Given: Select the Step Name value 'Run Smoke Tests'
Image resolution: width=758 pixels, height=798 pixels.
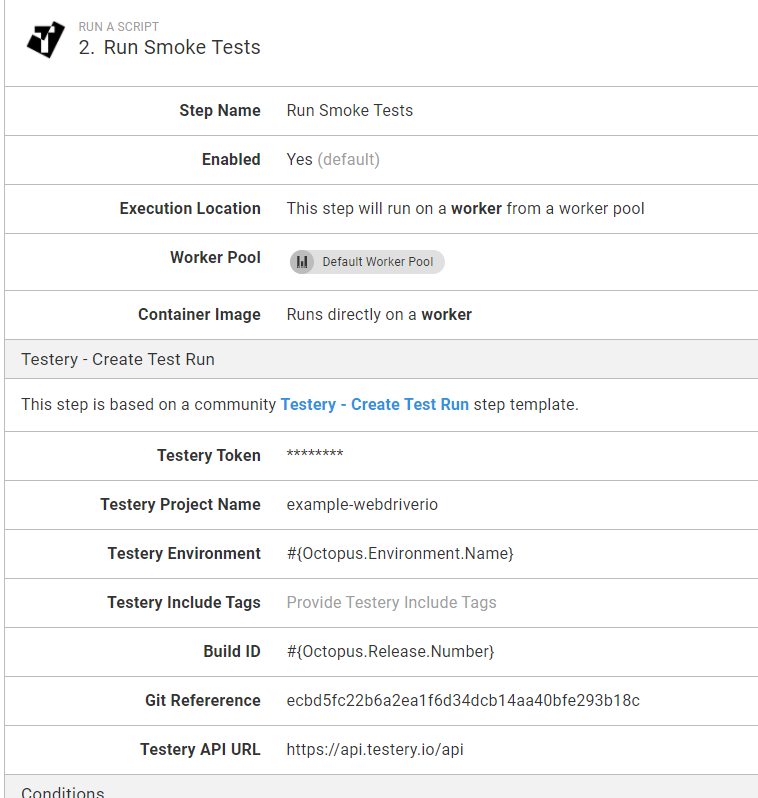Looking at the screenshot, I should (350, 110).
